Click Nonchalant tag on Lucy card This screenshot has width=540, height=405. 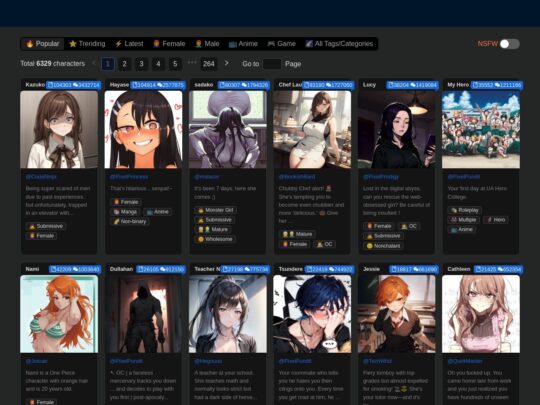(x=383, y=246)
